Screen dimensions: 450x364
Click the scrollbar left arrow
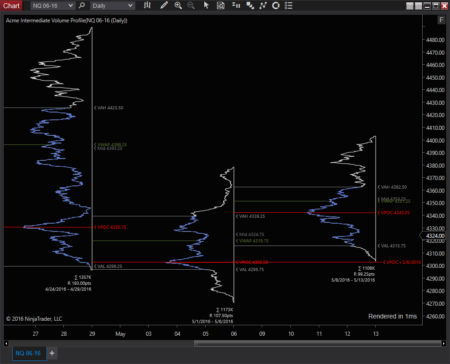[6, 343]
